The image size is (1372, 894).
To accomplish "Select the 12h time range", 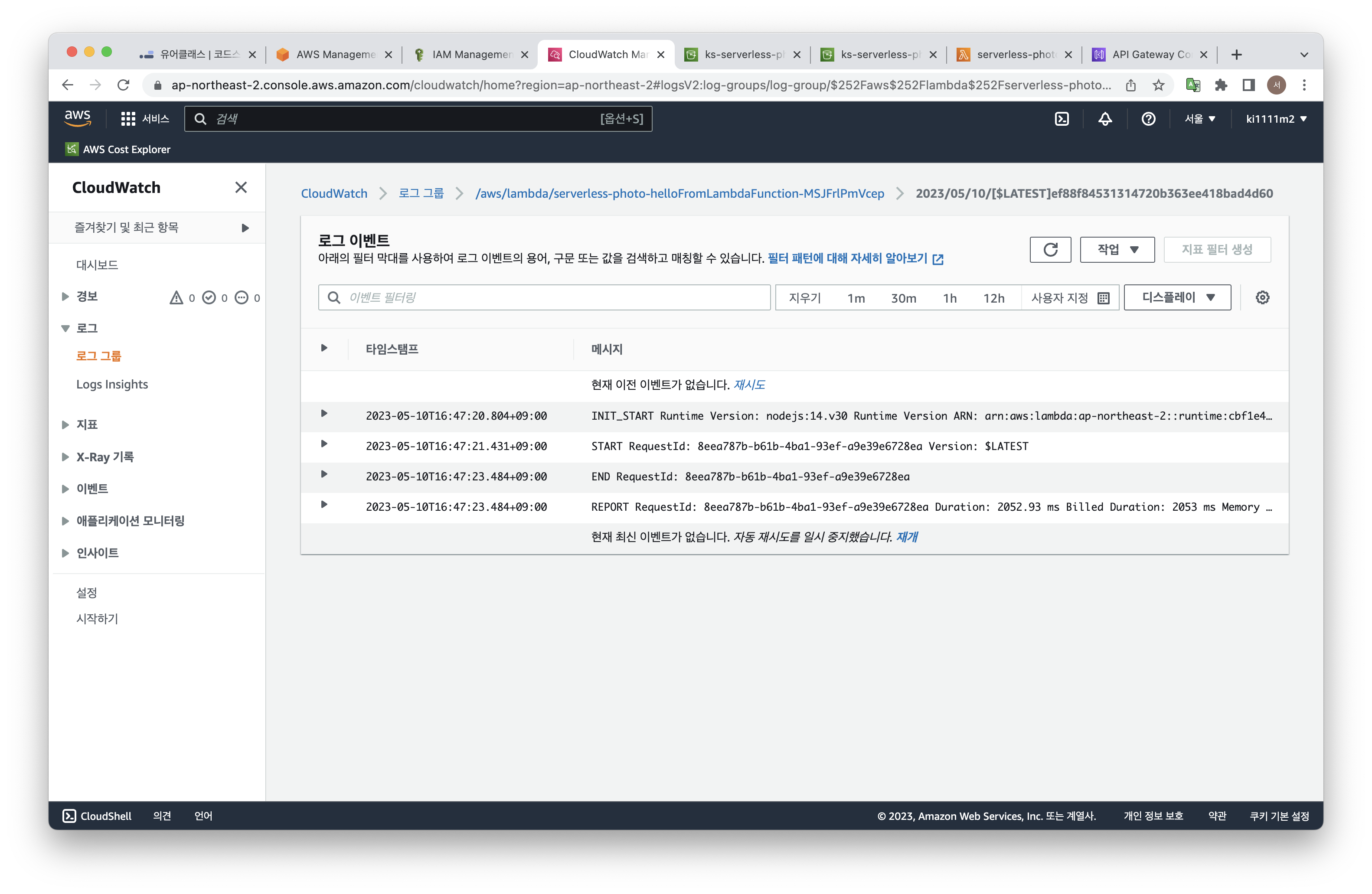I will (994, 298).
